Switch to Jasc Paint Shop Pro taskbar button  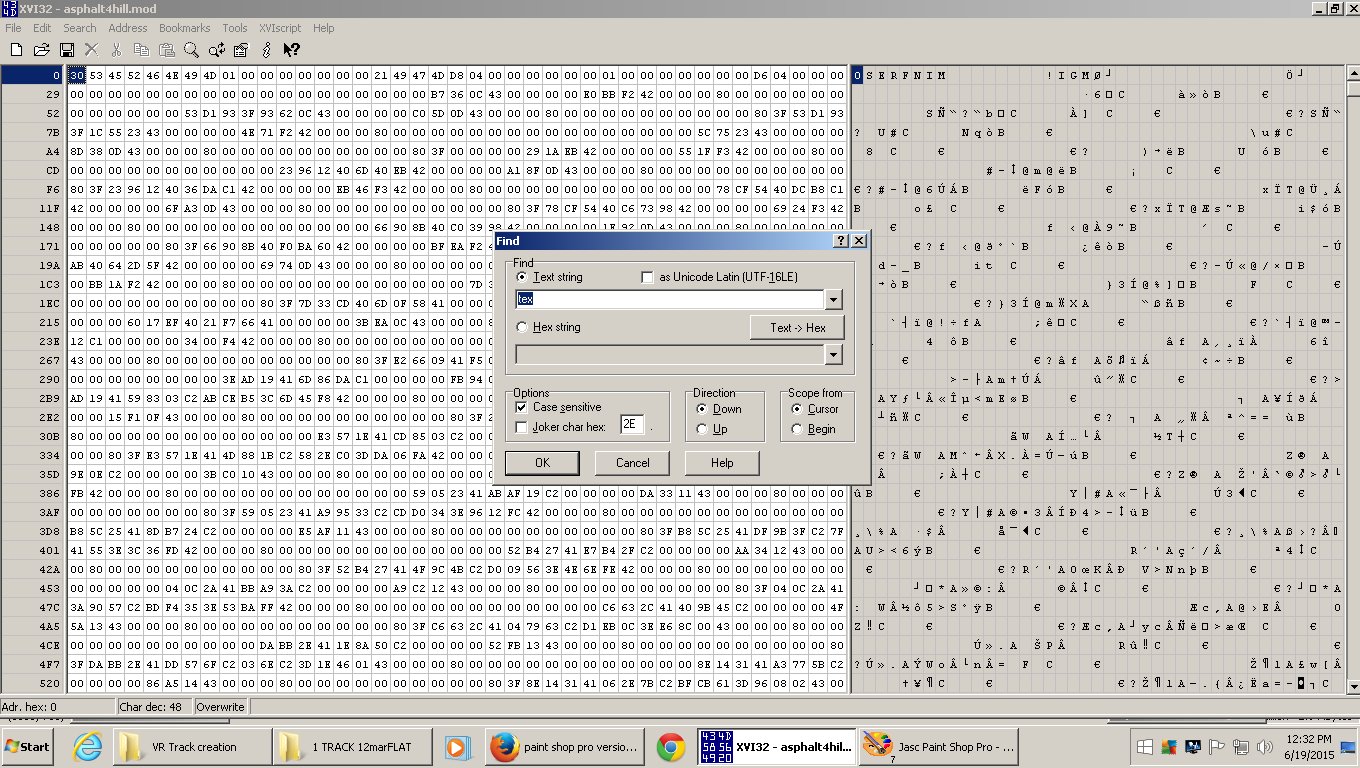pos(938,747)
